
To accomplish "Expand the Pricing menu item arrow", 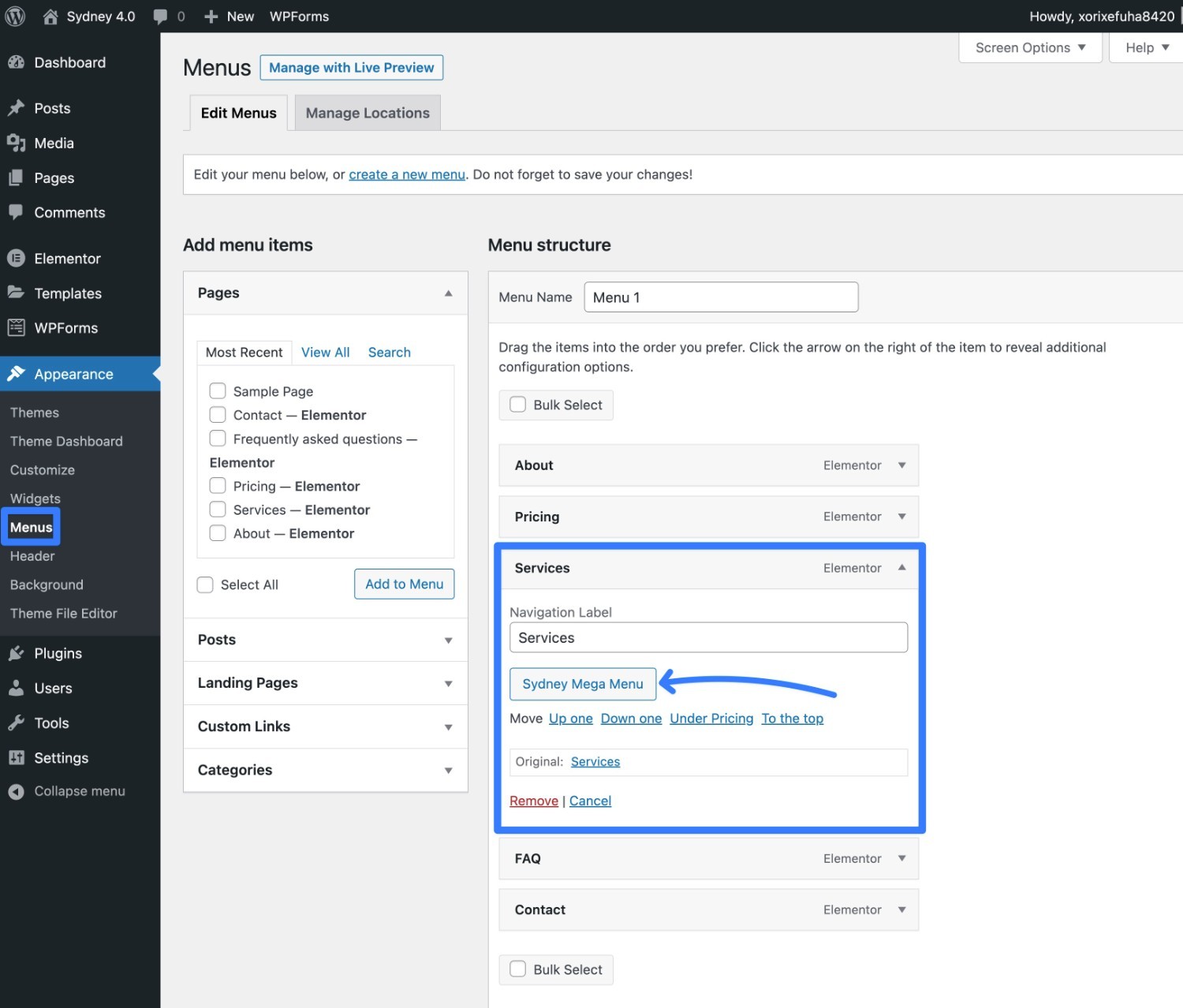I will tap(901, 517).
